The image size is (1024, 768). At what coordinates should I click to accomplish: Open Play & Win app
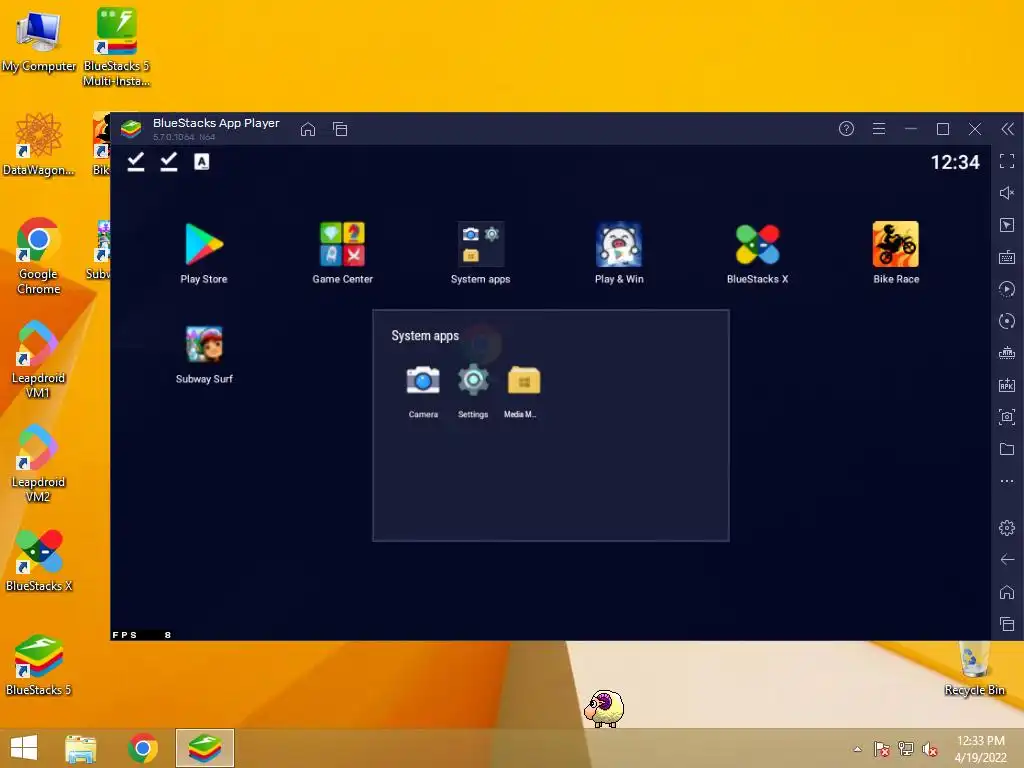[619, 245]
